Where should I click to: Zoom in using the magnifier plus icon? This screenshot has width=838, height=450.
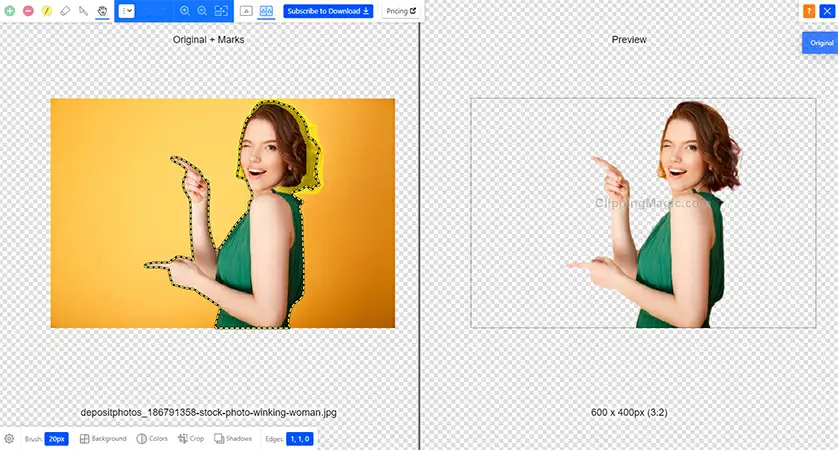[x=185, y=11]
